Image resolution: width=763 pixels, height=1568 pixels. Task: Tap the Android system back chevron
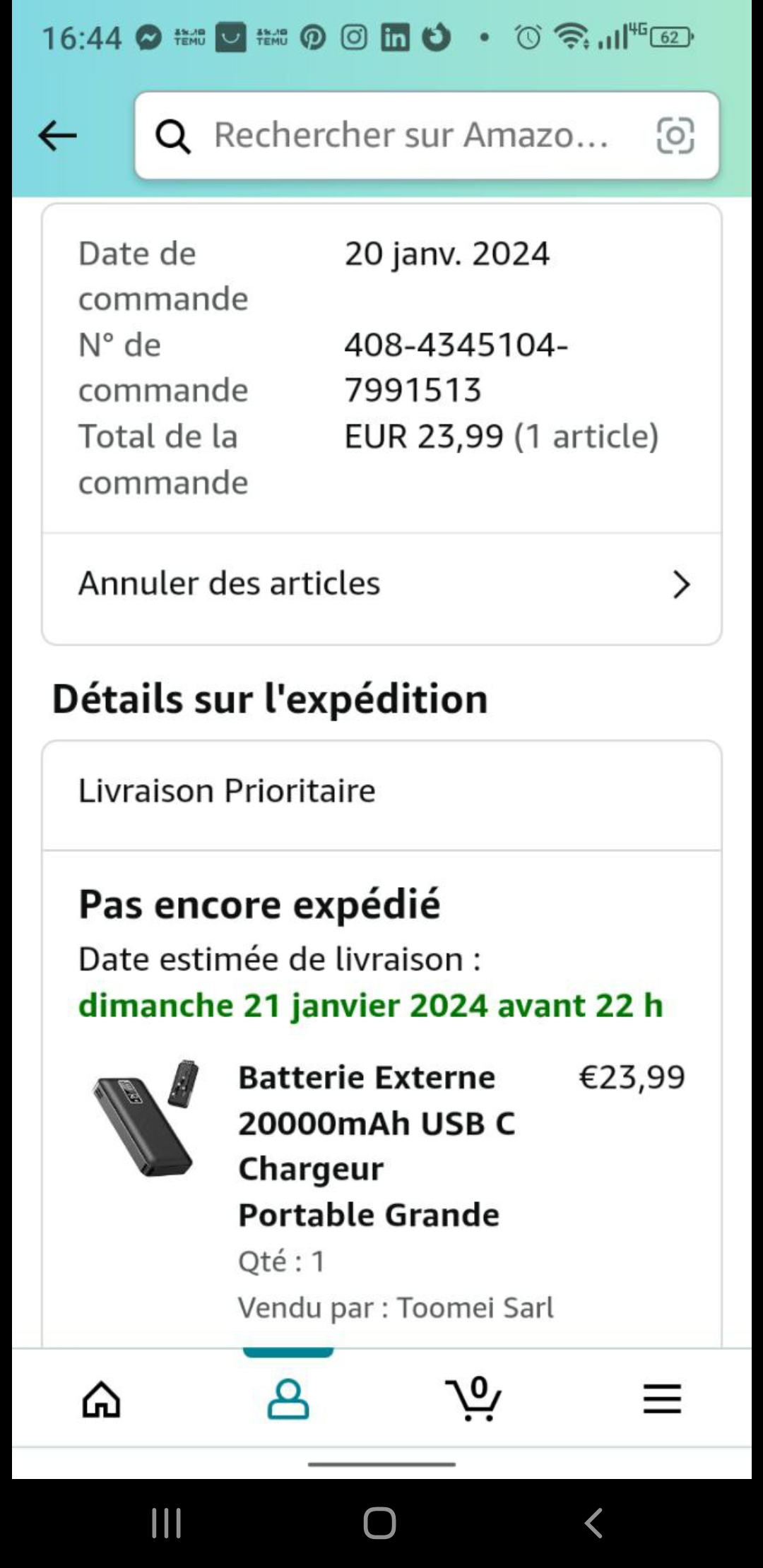pos(593,1523)
